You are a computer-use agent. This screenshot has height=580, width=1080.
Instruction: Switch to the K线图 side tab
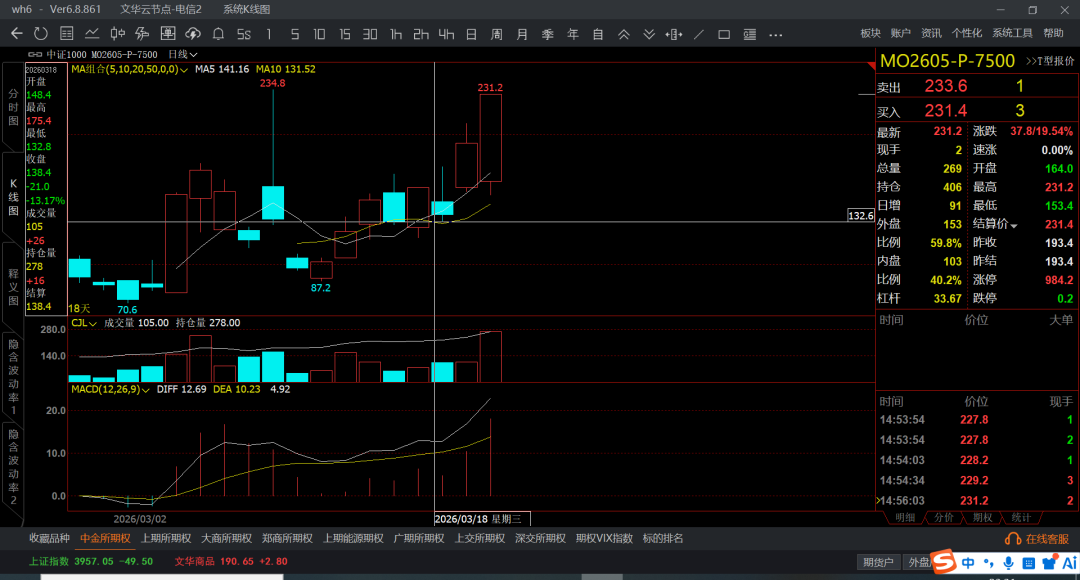point(13,197)
